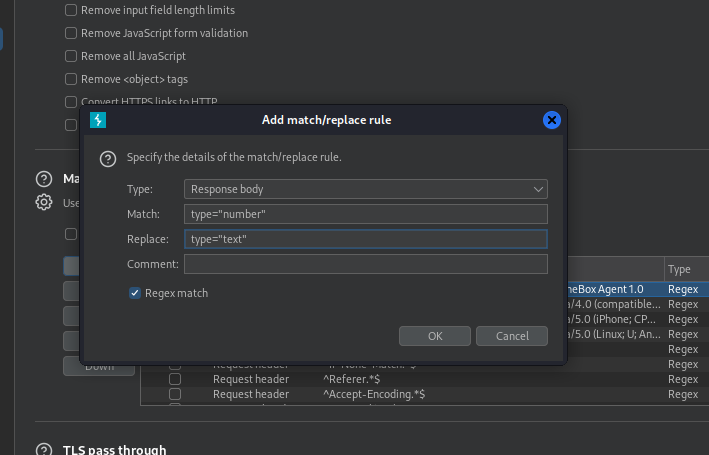Click the Replace field containing type="text"
709x455 pixels.
[366, 239]
